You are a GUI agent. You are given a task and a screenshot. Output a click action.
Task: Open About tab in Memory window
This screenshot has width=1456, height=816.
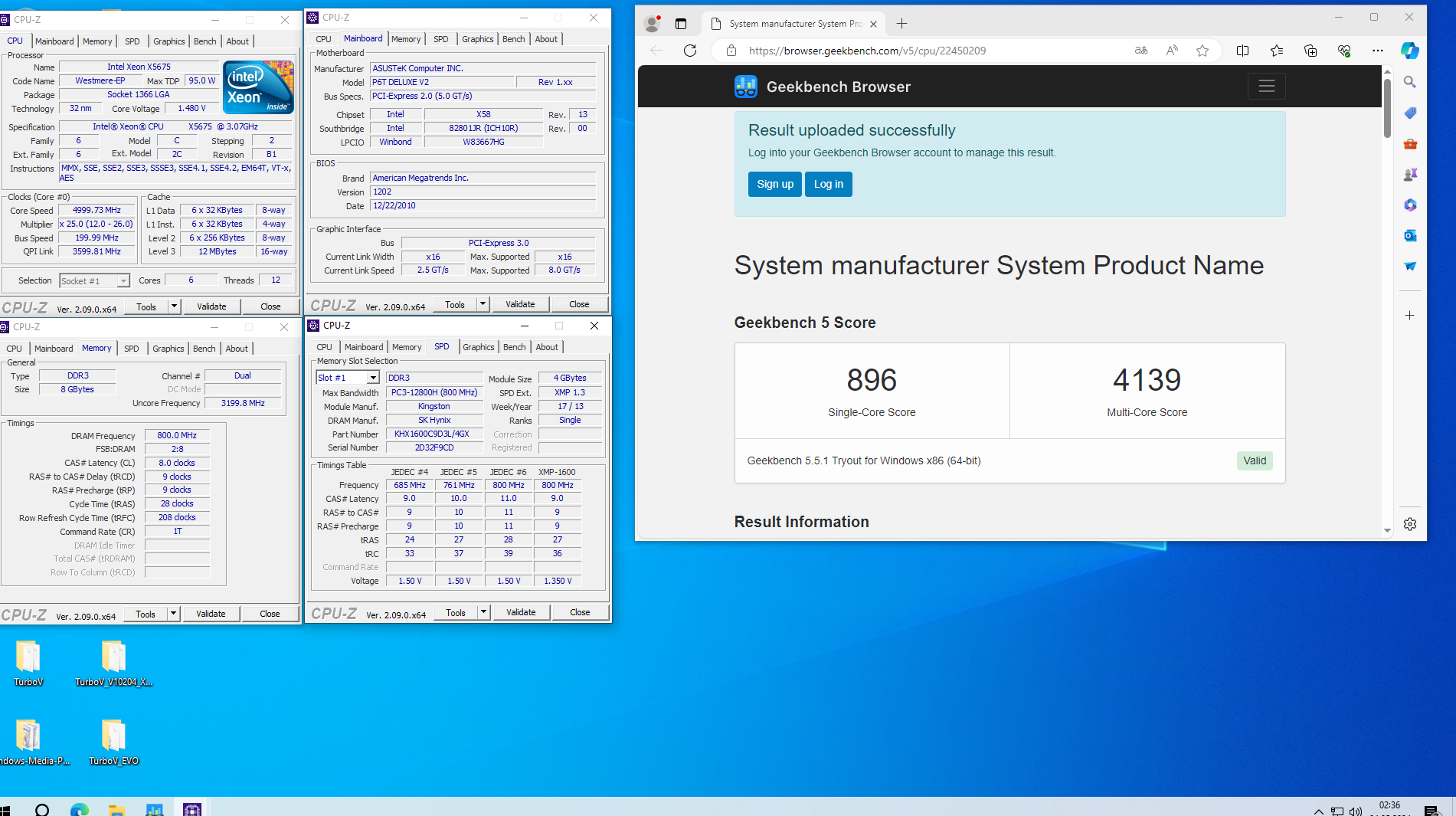(237, 349)
